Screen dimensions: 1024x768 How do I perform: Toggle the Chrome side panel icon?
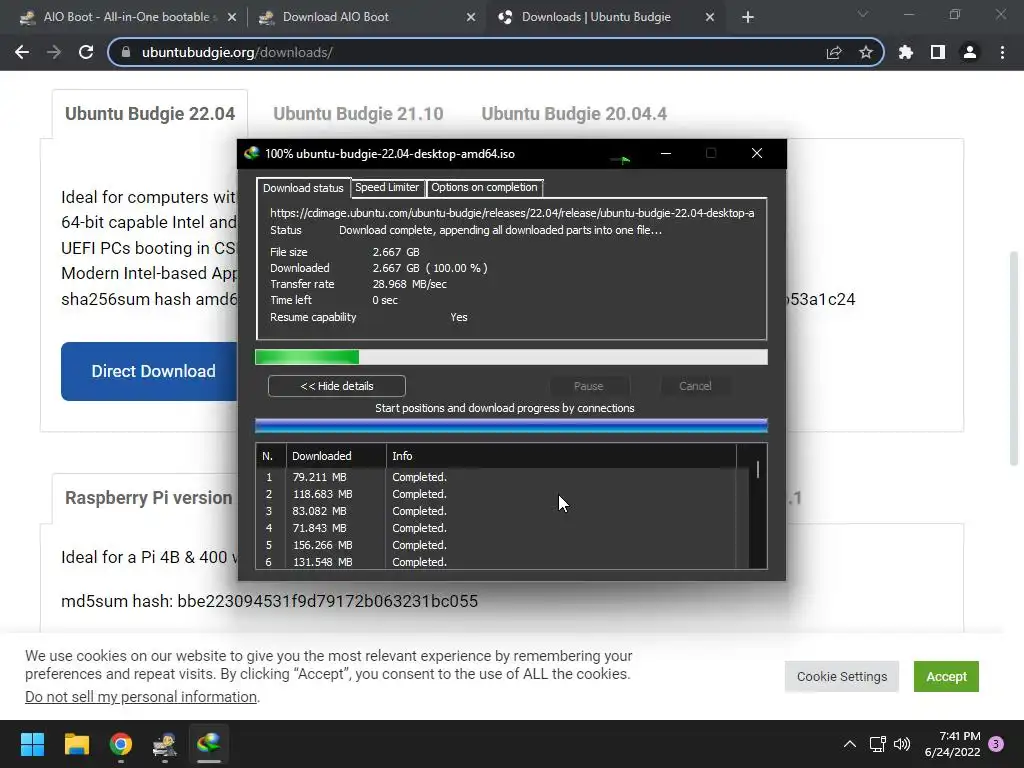[x=938, y=52]
